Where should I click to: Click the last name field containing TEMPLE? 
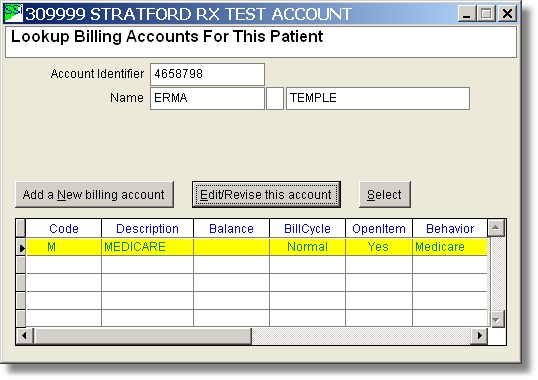378,98
